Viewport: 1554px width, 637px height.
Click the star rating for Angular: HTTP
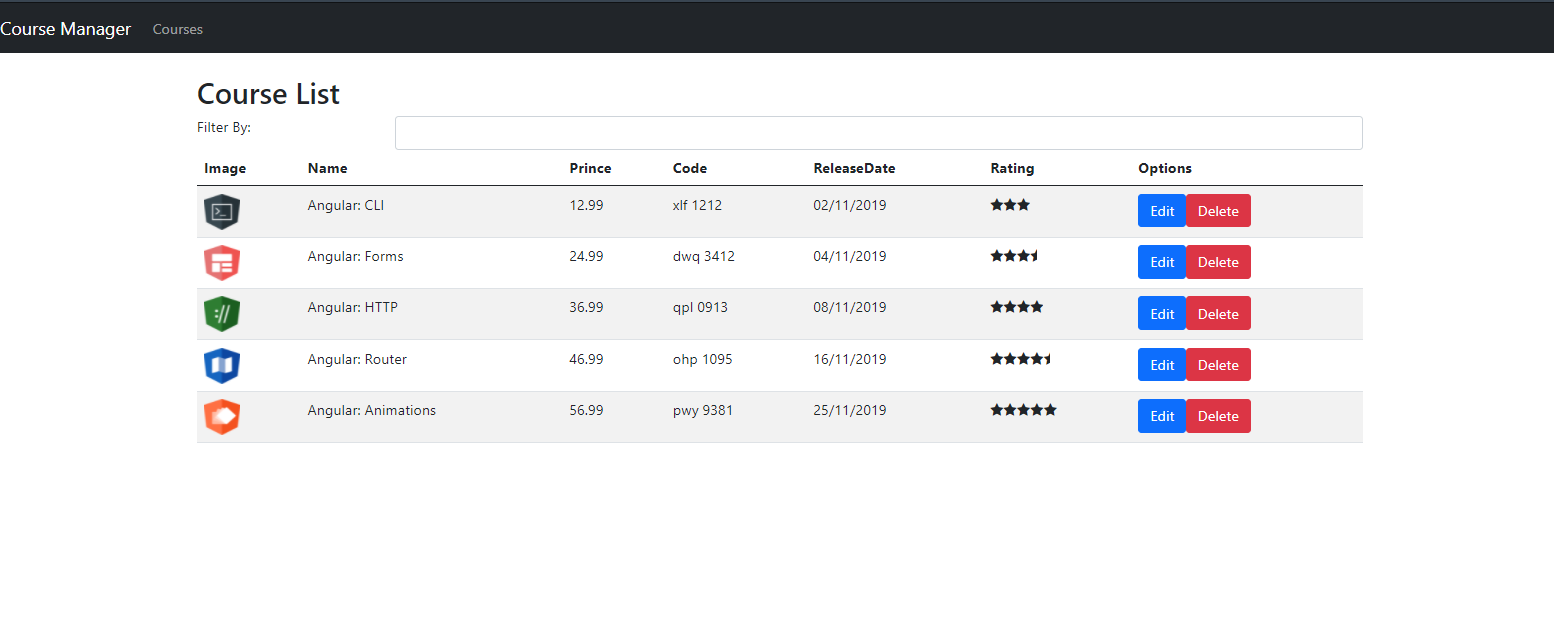coord(1017,307)
